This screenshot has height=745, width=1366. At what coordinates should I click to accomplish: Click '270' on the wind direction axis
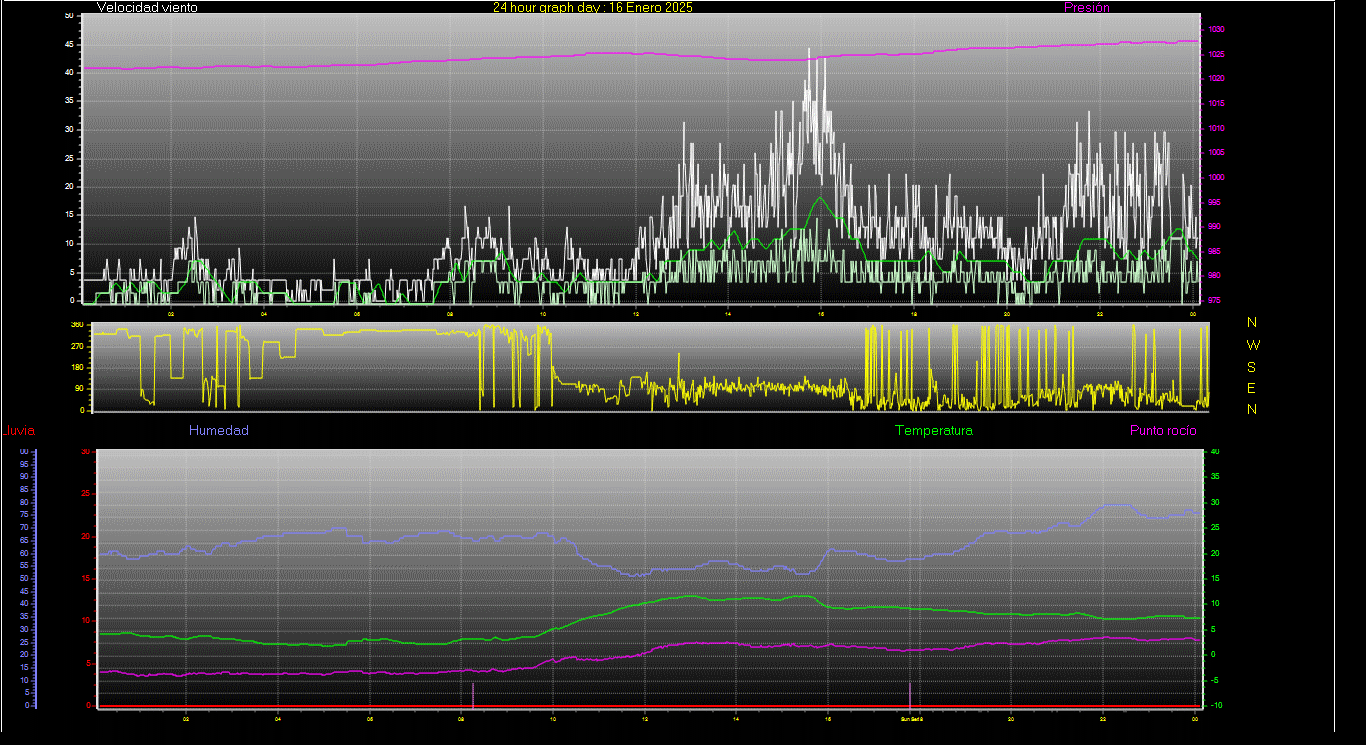point(77,346)
